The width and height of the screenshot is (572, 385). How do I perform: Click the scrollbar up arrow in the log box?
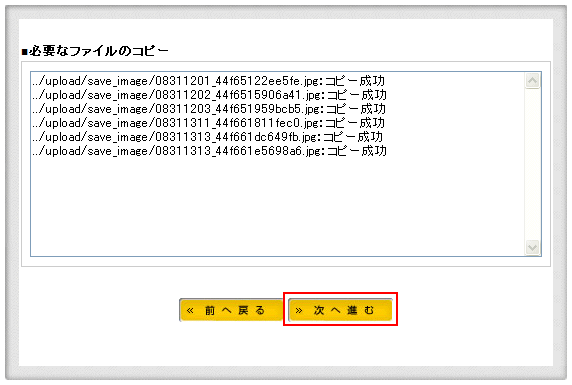click(532, 81)
